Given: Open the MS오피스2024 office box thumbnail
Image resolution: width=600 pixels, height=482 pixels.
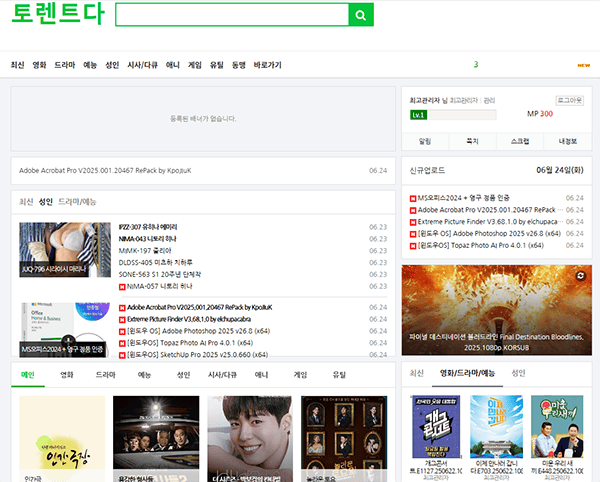Looking at the screenshot, I should tap(65, 330).
